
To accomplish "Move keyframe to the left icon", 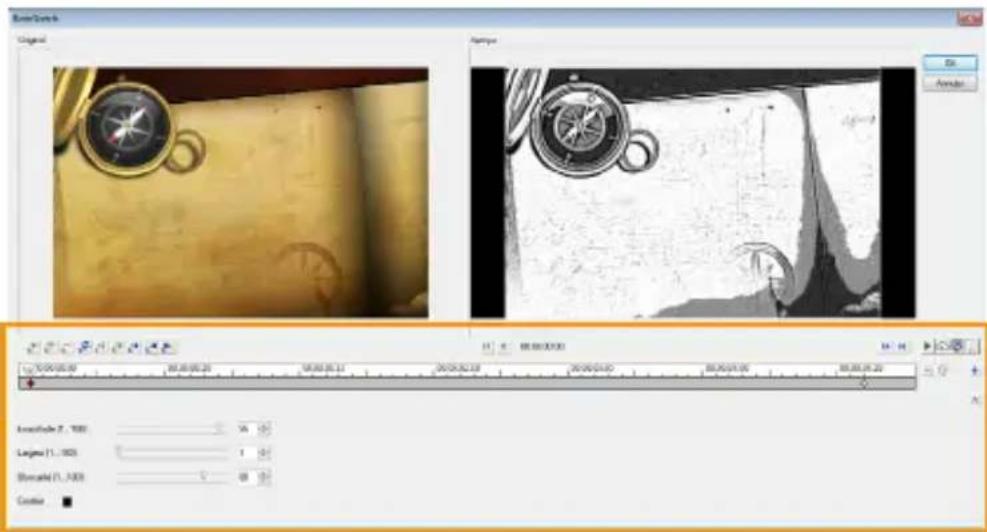I will coord(101,347).
